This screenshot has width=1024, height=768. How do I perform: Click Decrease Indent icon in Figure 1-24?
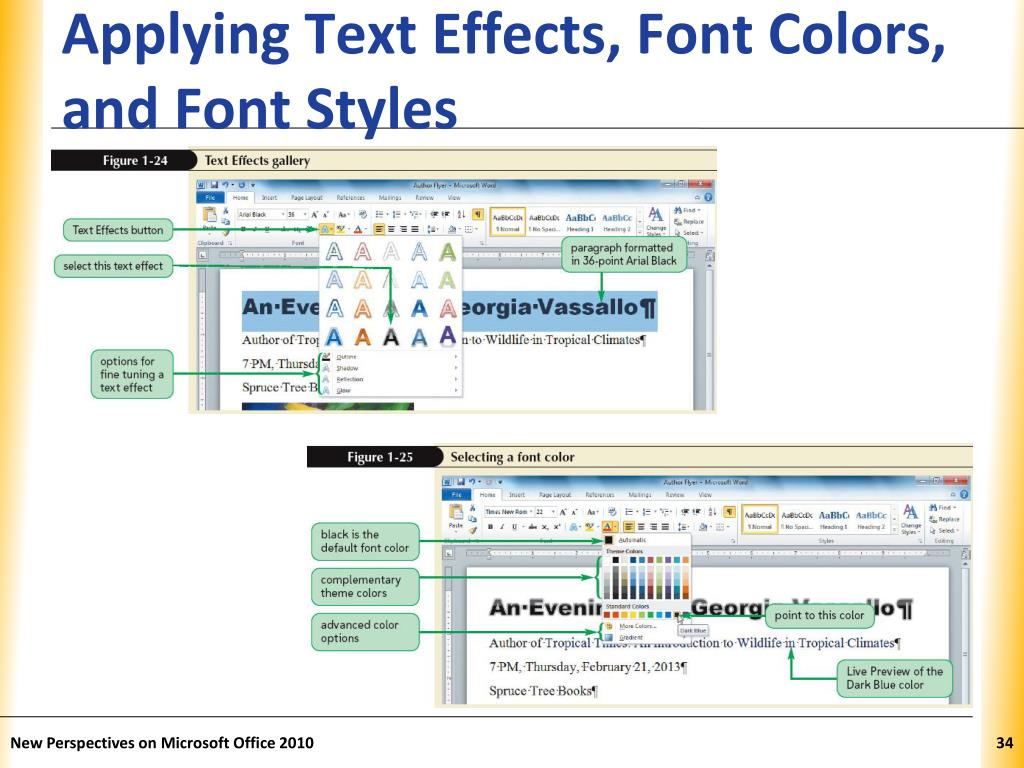pos(436,215)
